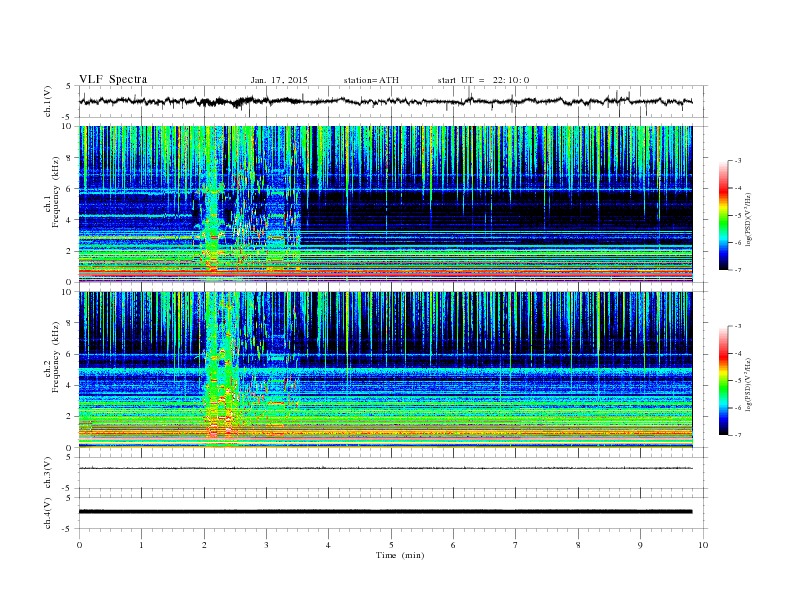Screen dimensions: 792x612
Task: Click the thick ch.4 voltage waveform trace
Action: (x=385, y=512)
